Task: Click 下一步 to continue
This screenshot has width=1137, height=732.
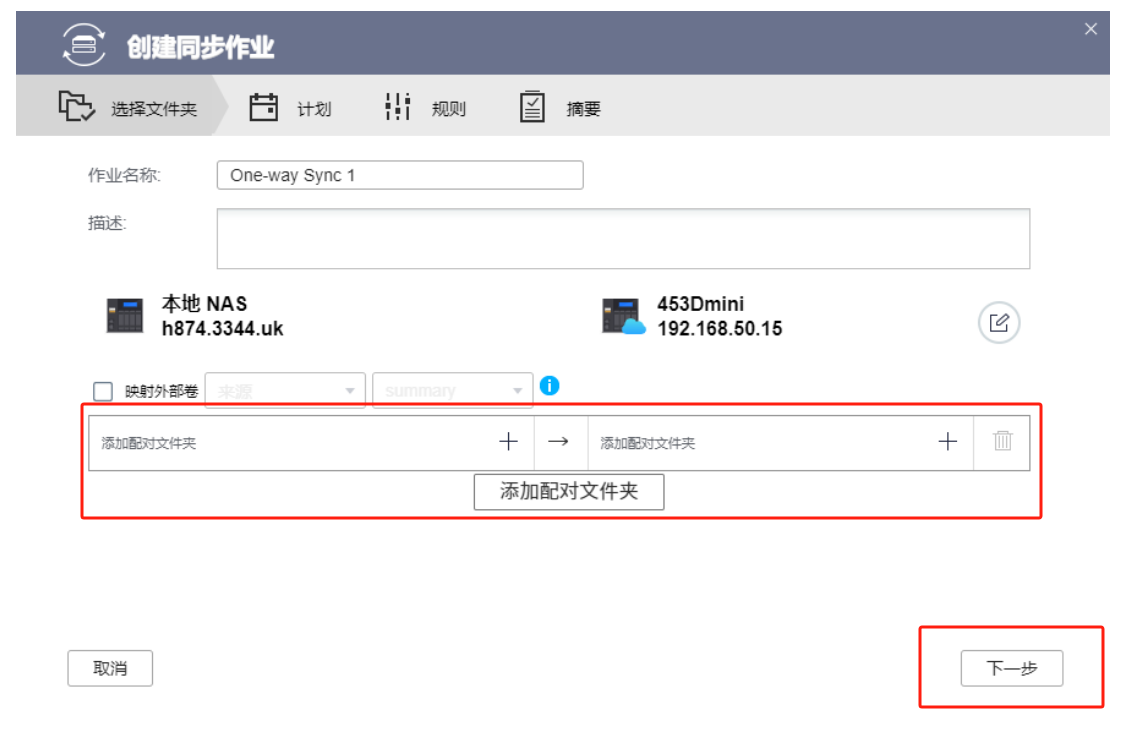Action: [1011, 669]
